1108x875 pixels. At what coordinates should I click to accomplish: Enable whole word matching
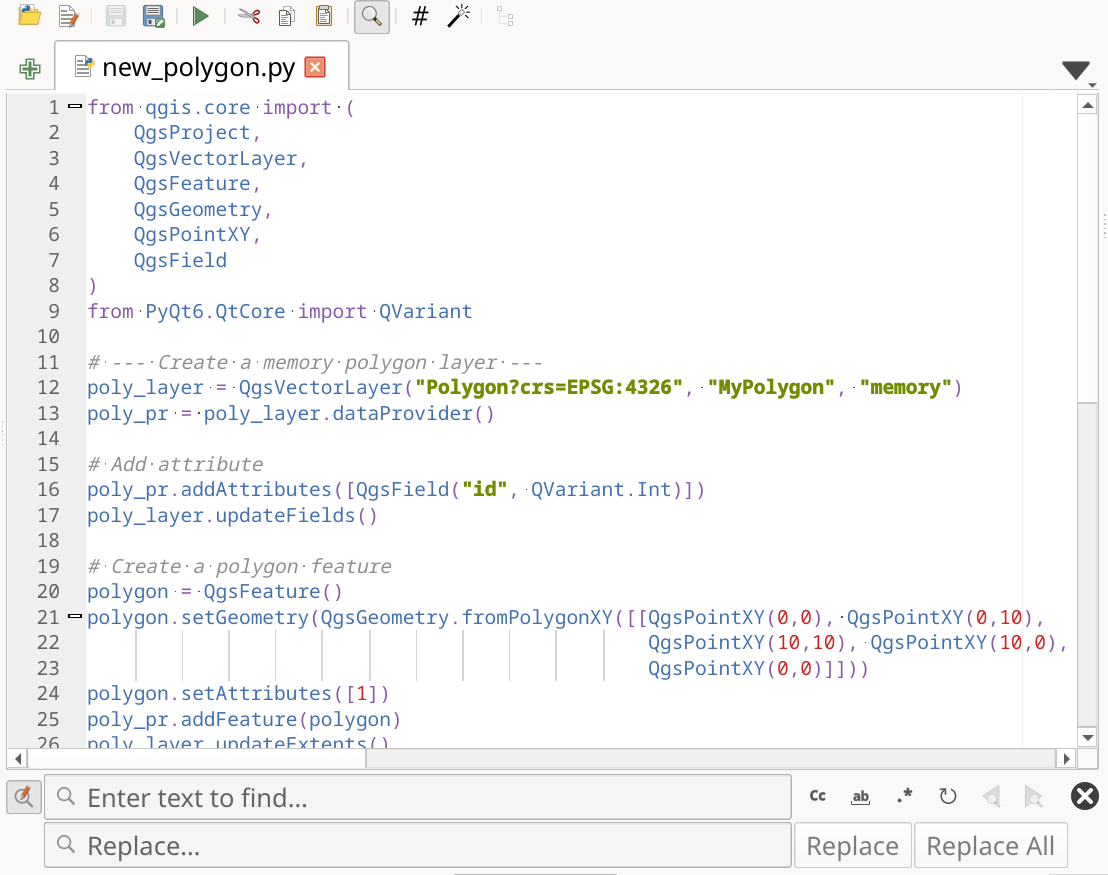pos(860,796)
